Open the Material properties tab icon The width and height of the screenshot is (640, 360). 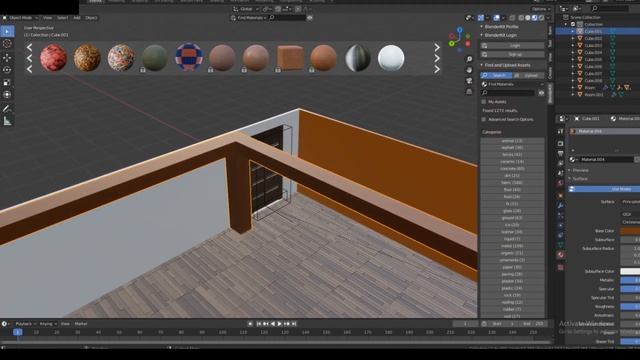tap(560, 255)
